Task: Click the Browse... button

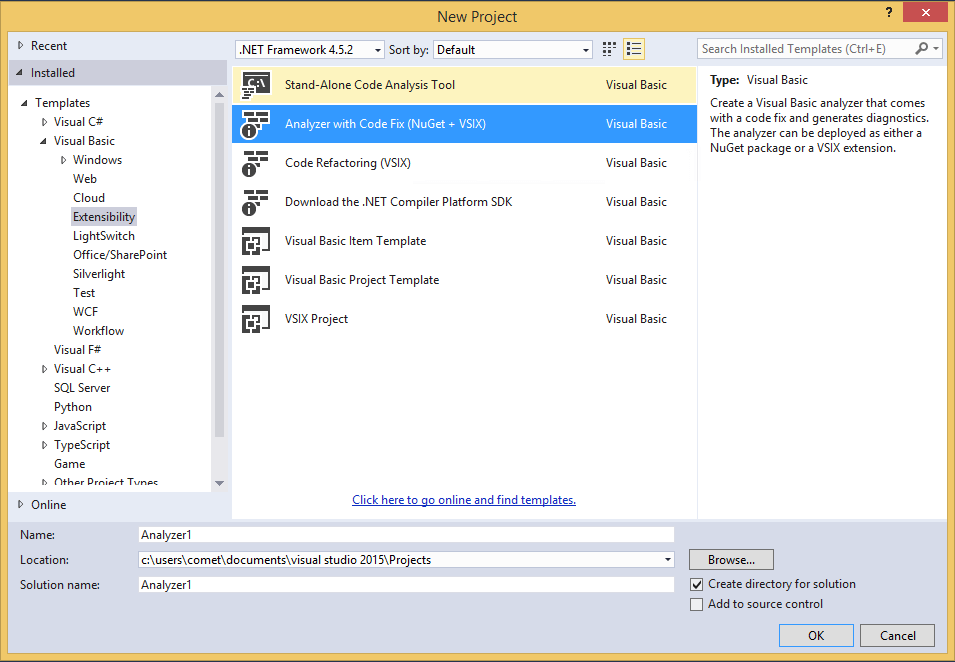Action: click(731, 560)
